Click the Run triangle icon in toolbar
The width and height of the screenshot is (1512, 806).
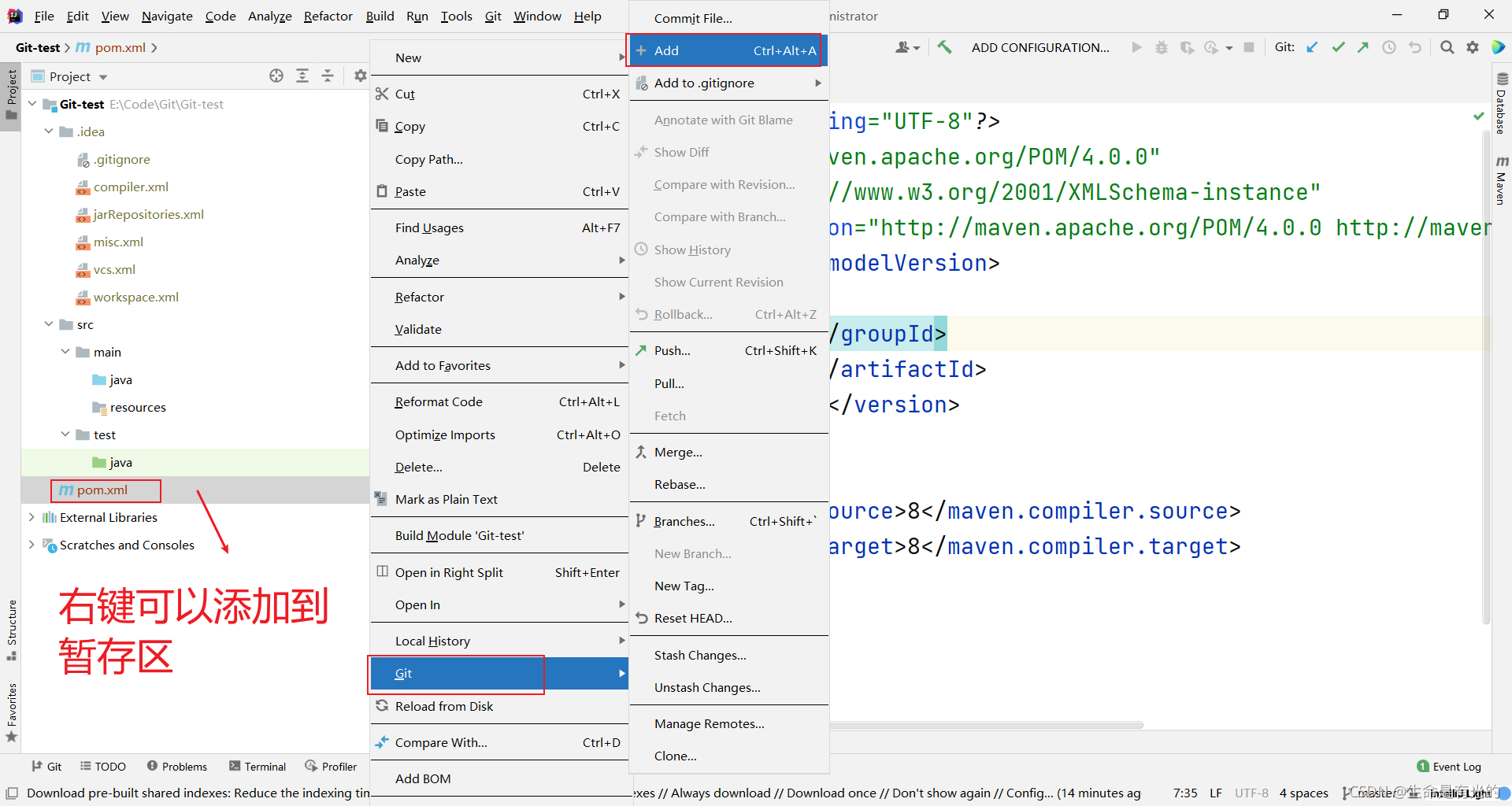[1136, 47]
